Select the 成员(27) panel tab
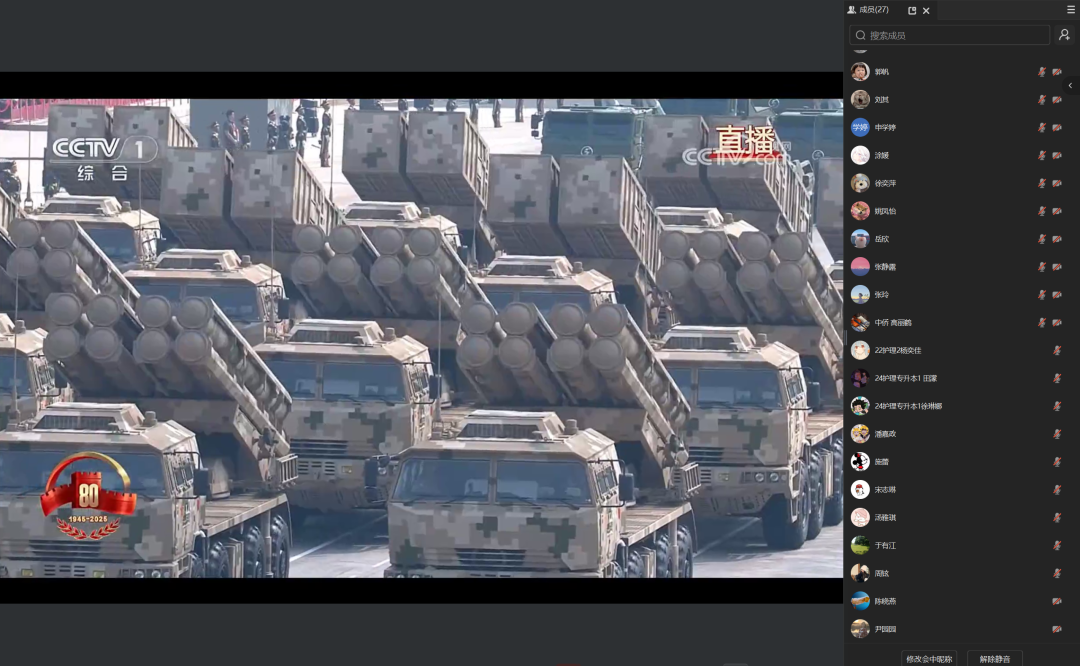The height and width of the screenshot is (666, 1080). click(x=868, y=10)
